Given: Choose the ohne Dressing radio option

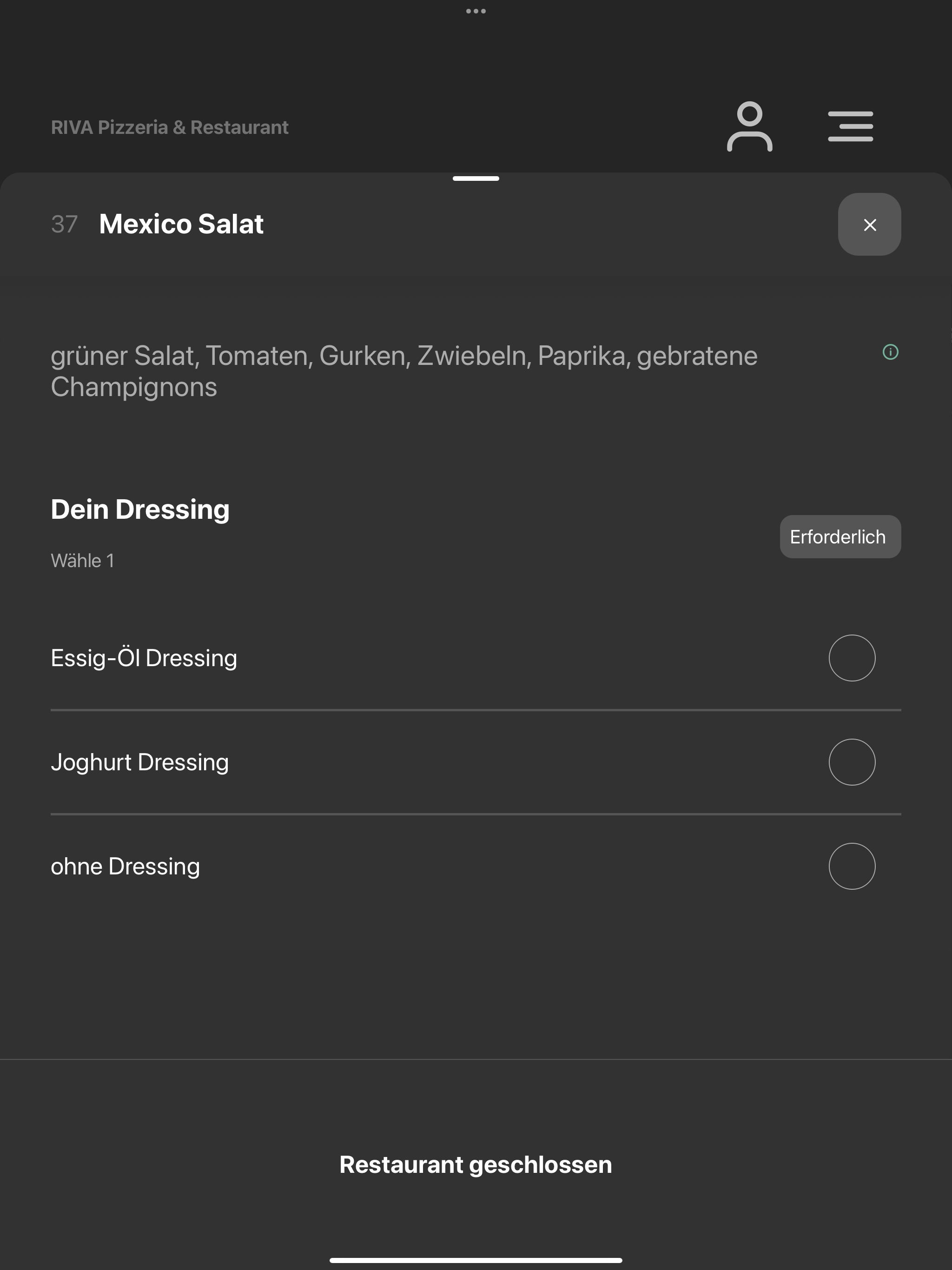Looking at the screenshot, I should pyautogui.click(x=852, y=867).
